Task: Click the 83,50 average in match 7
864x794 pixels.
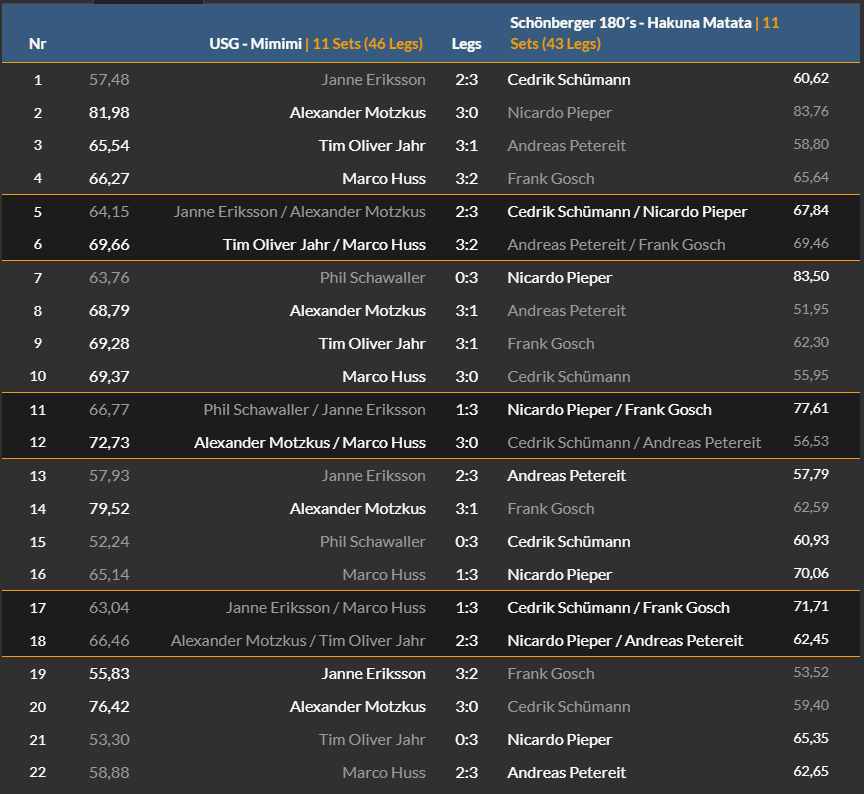Action: pyautogui.click(x=811, y=276)
